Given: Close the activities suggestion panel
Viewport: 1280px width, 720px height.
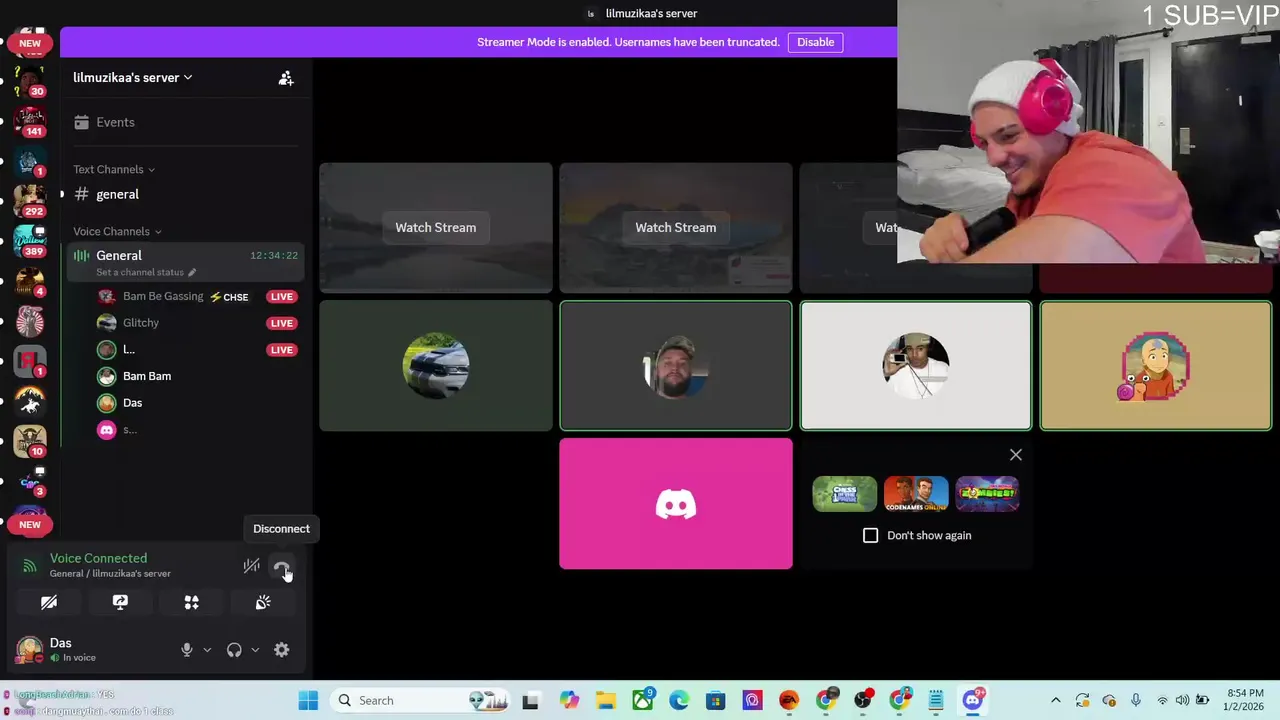Looking at the screenshot, I should coord(1015,455).
